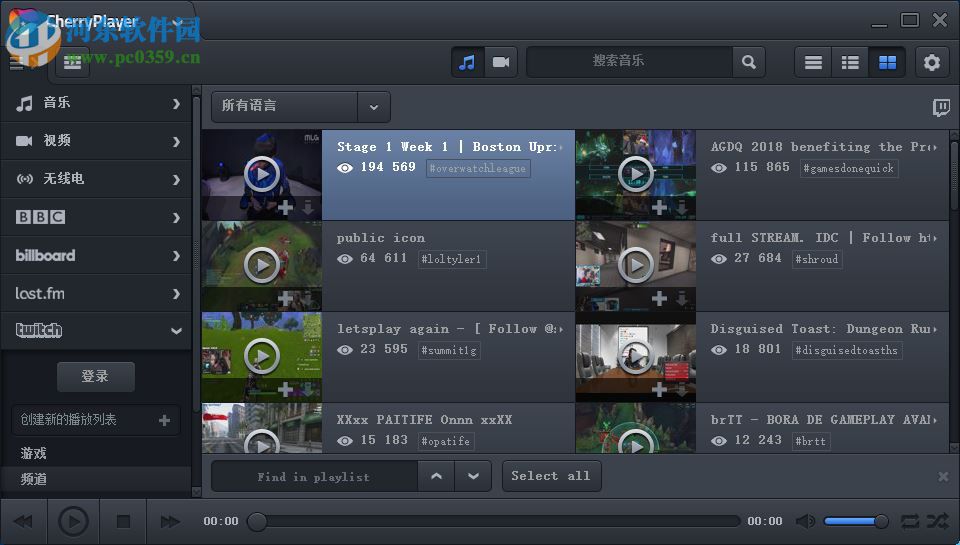Collapse the twitch sidebar section

point(96,331)
